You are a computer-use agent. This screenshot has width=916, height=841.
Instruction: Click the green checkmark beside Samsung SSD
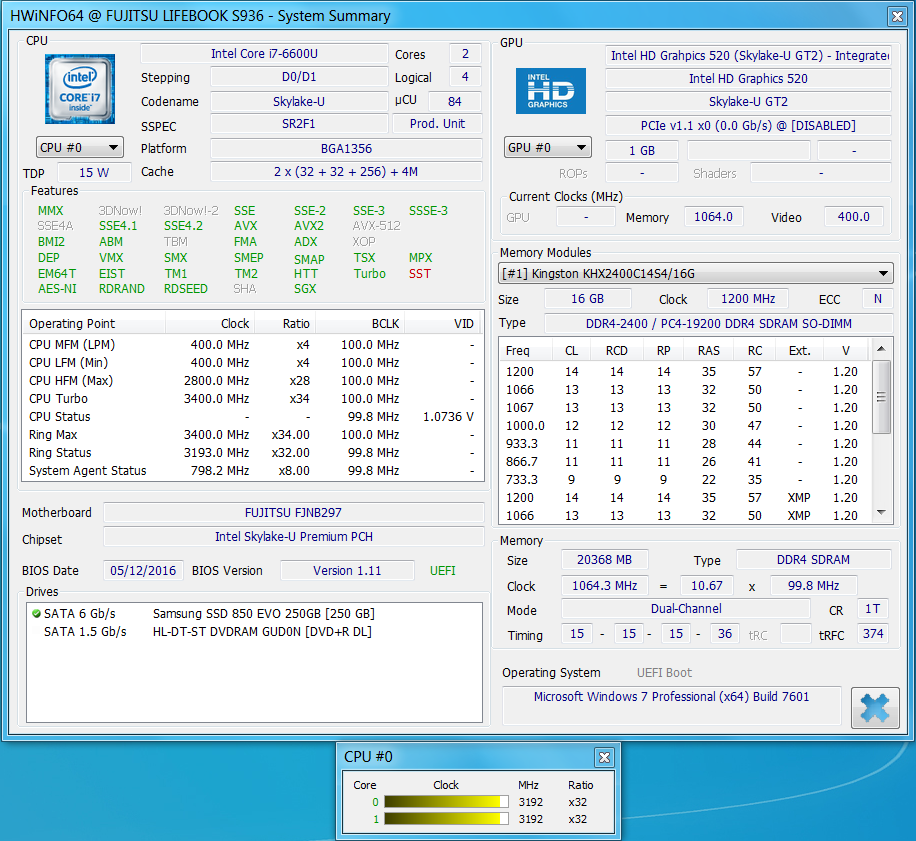(x=36, y=613)
